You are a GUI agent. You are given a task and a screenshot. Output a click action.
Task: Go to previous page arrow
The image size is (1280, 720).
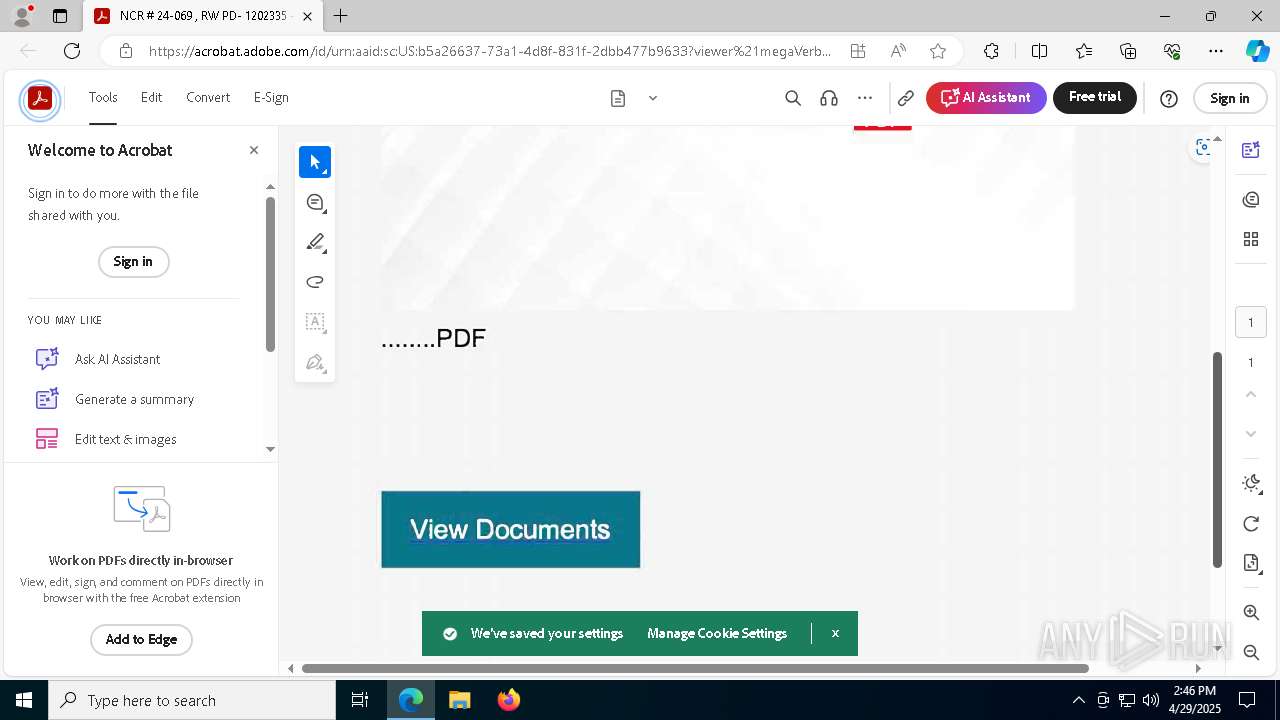coord(1250,395)
